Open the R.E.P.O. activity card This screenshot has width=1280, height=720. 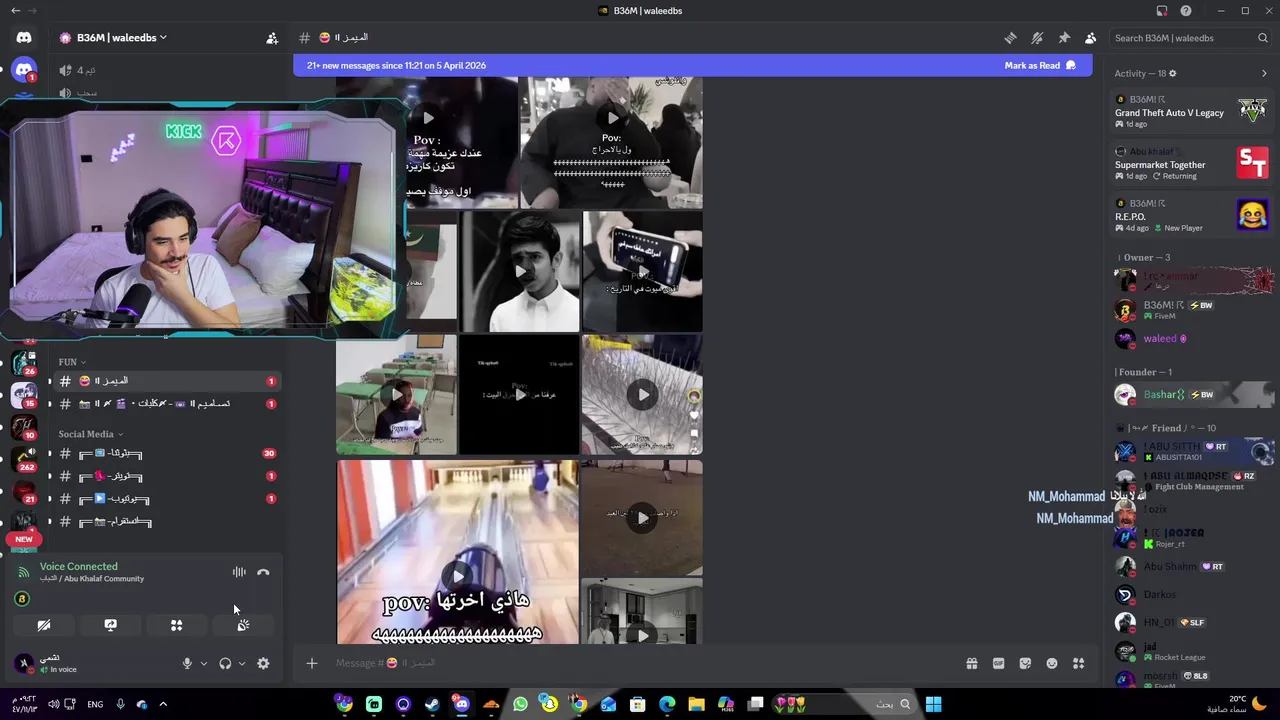click(1191, 215)
